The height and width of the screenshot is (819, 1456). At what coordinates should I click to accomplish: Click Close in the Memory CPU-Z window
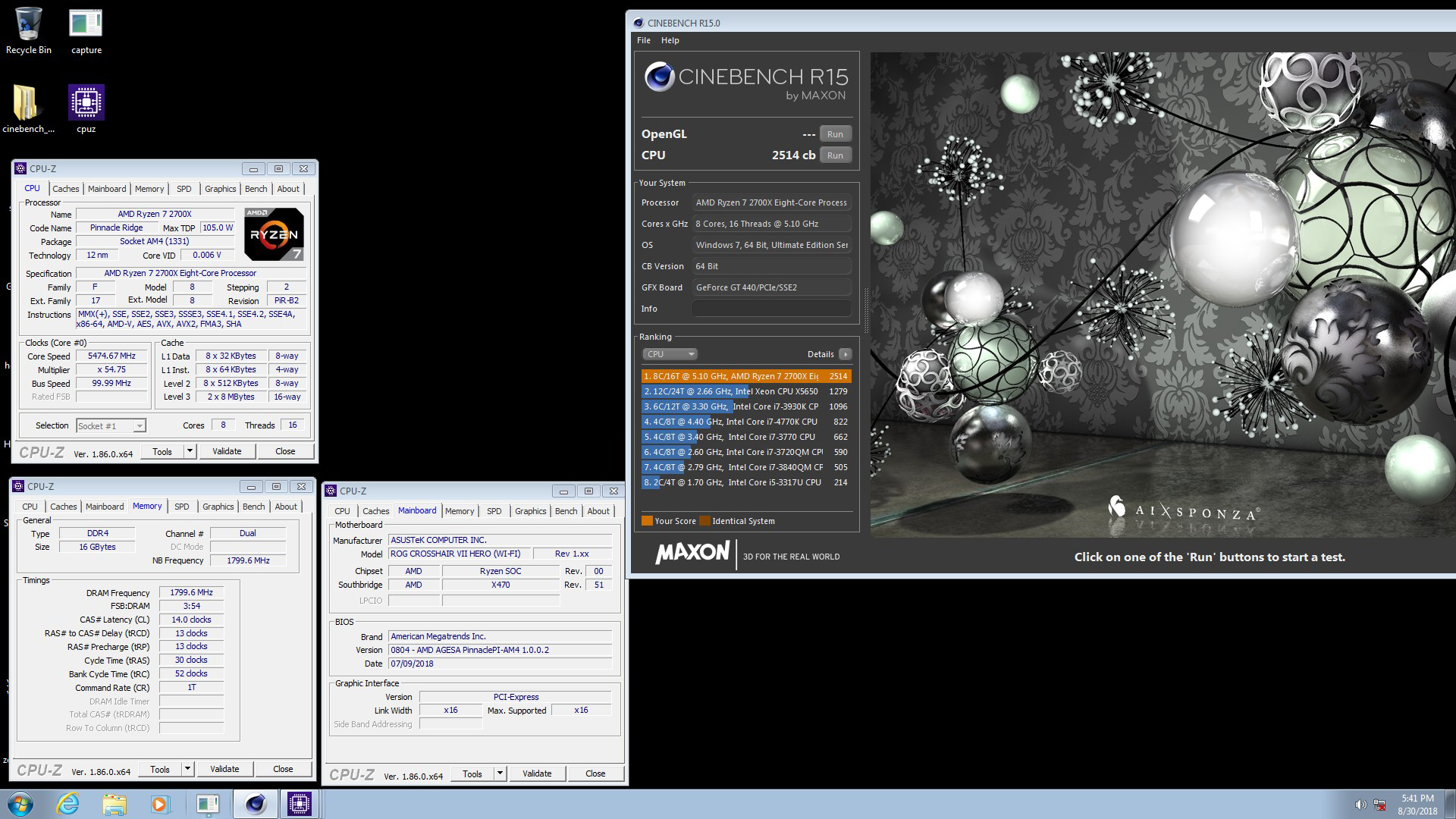pos(283,769)
